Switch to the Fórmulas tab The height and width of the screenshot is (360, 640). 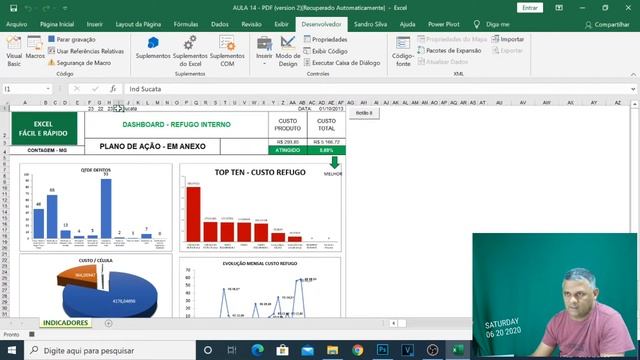click(186, 24)
